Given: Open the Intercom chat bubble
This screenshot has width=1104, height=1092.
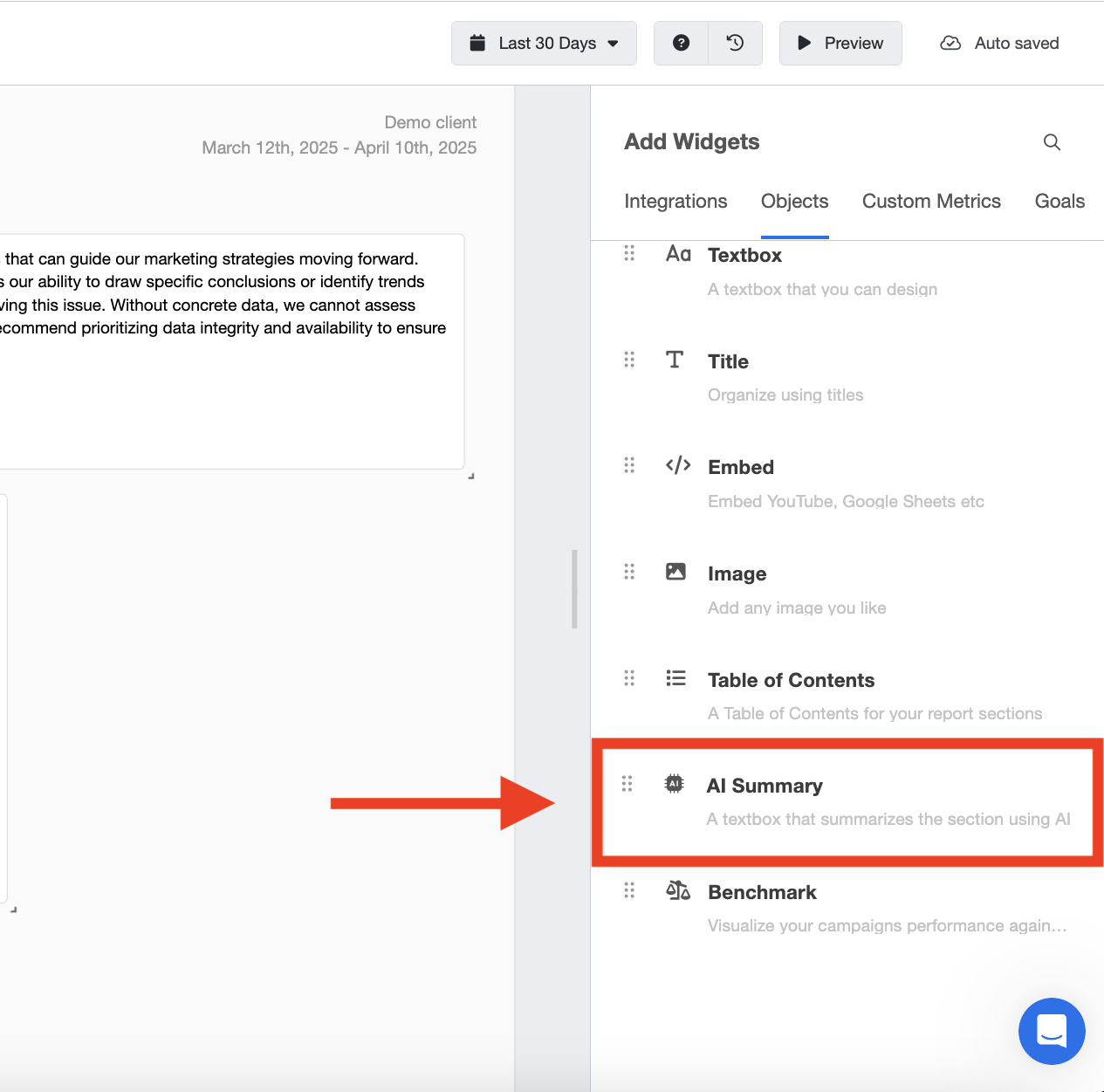Looking at the screenshot, I should (x=1052, y=1031).
